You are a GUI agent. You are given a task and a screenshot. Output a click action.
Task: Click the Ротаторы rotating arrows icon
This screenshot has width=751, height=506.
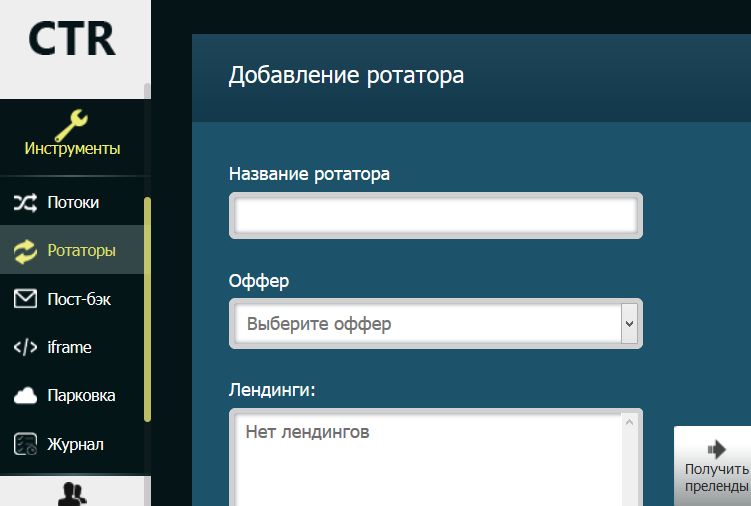[x=25, y=251]
